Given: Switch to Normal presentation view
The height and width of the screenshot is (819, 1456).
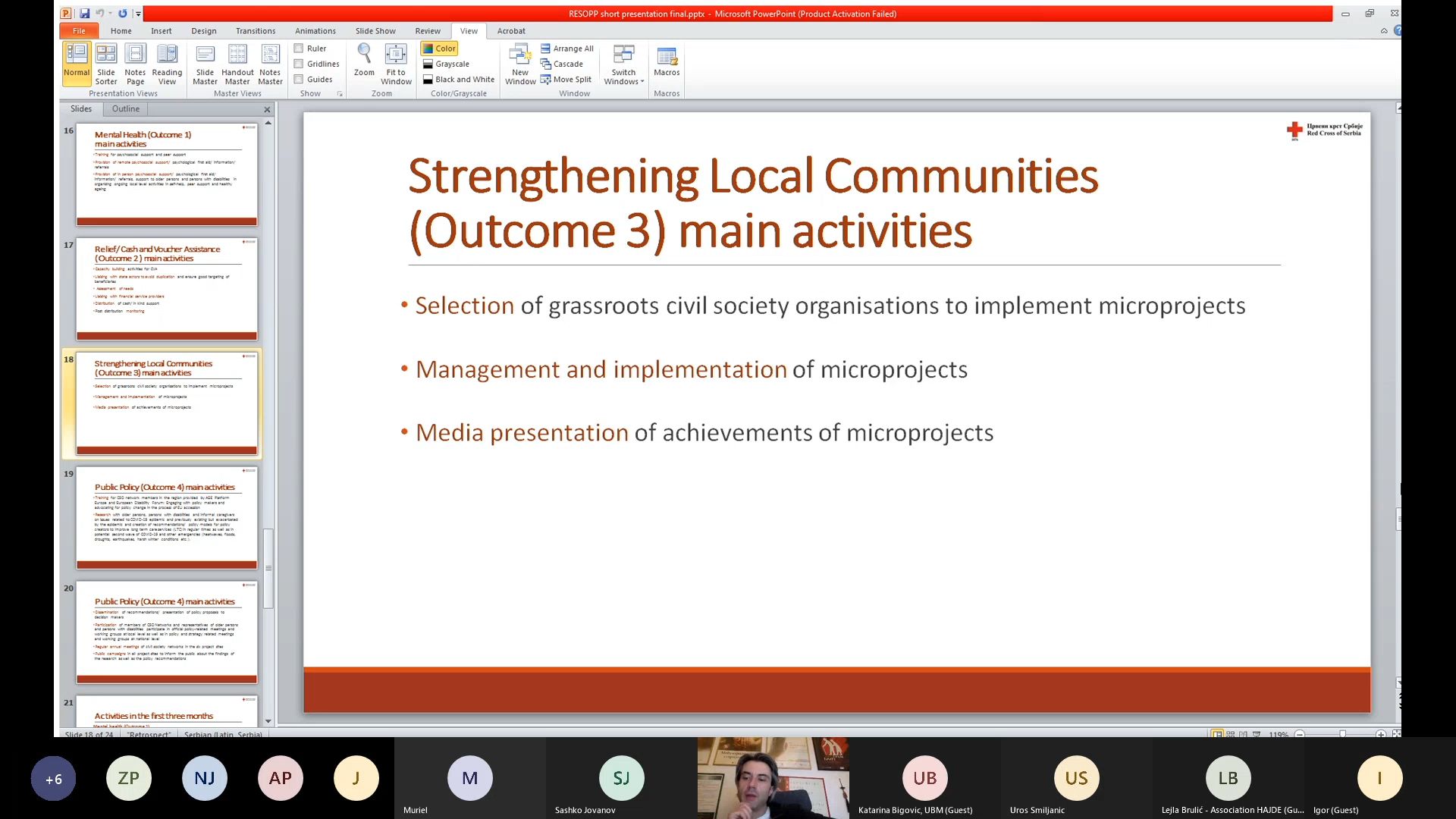Looking at the screenshot, I should tap(77, 64).
